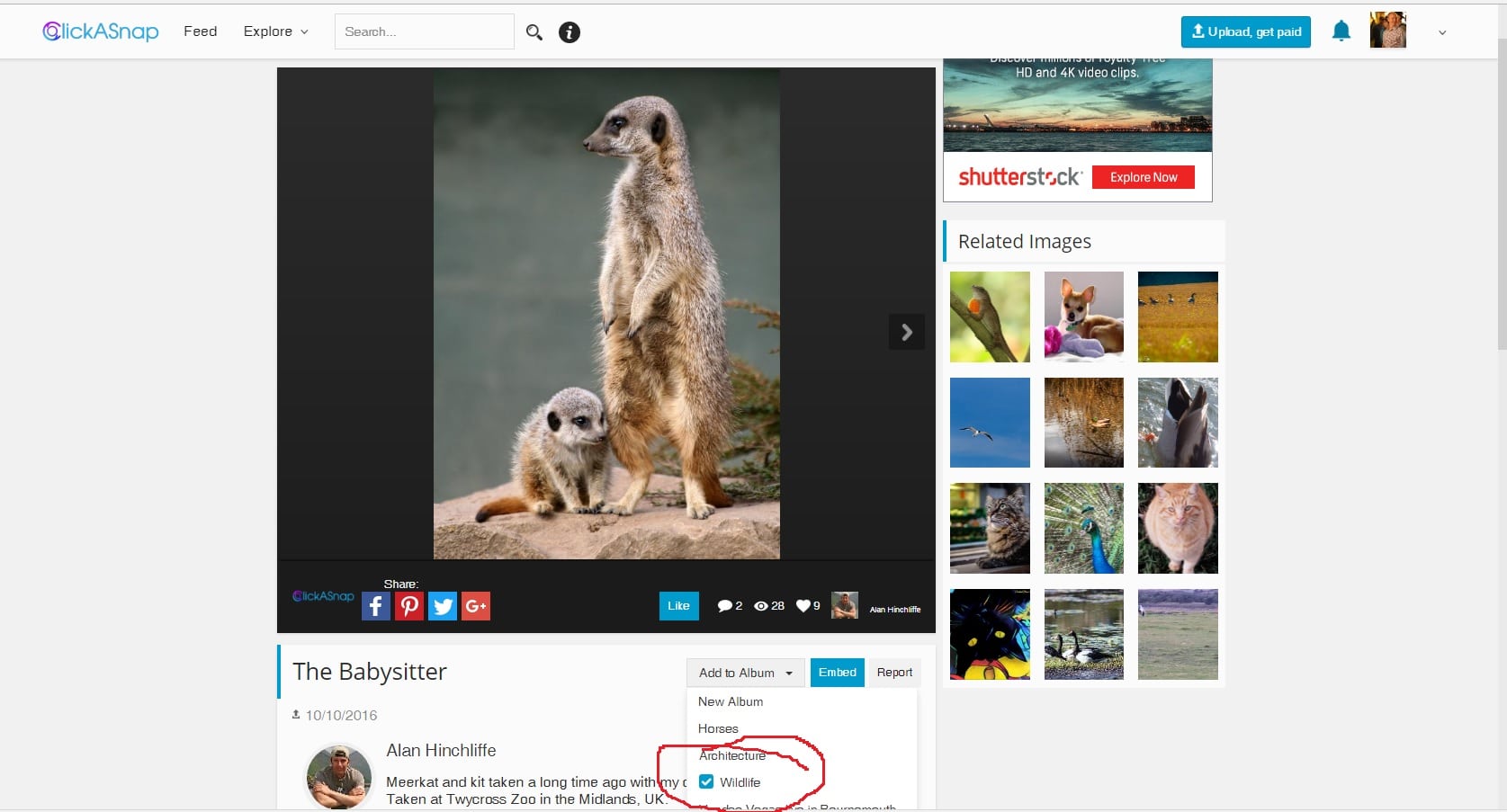The image size is (1507, 812).
Task: Open the peacock related image thumbnail
Action: [1083, 528]
